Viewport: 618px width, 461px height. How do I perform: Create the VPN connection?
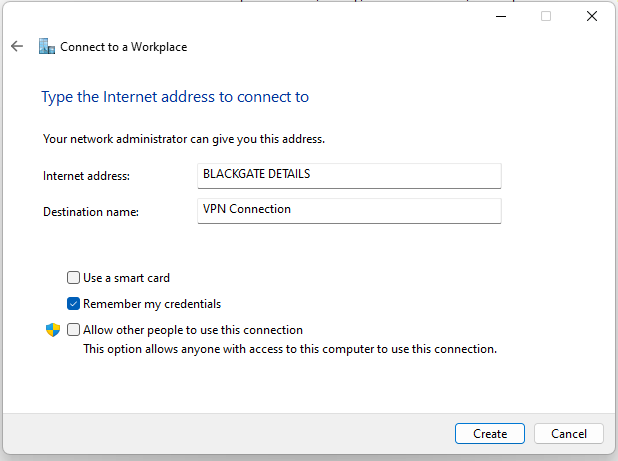click(x=490, y=434)
